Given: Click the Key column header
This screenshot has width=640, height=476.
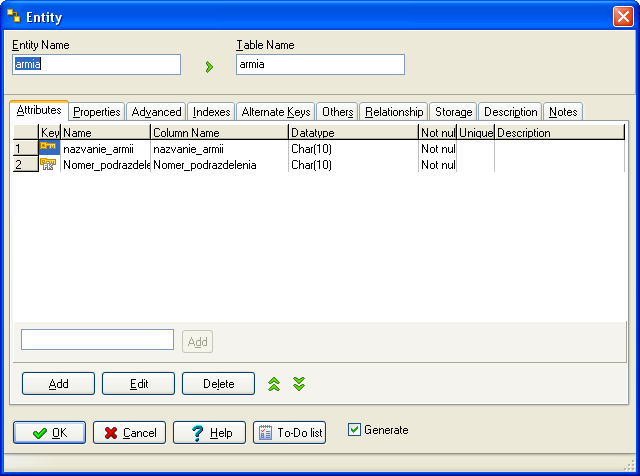Looking at the screenshot, I should (50, 133).
